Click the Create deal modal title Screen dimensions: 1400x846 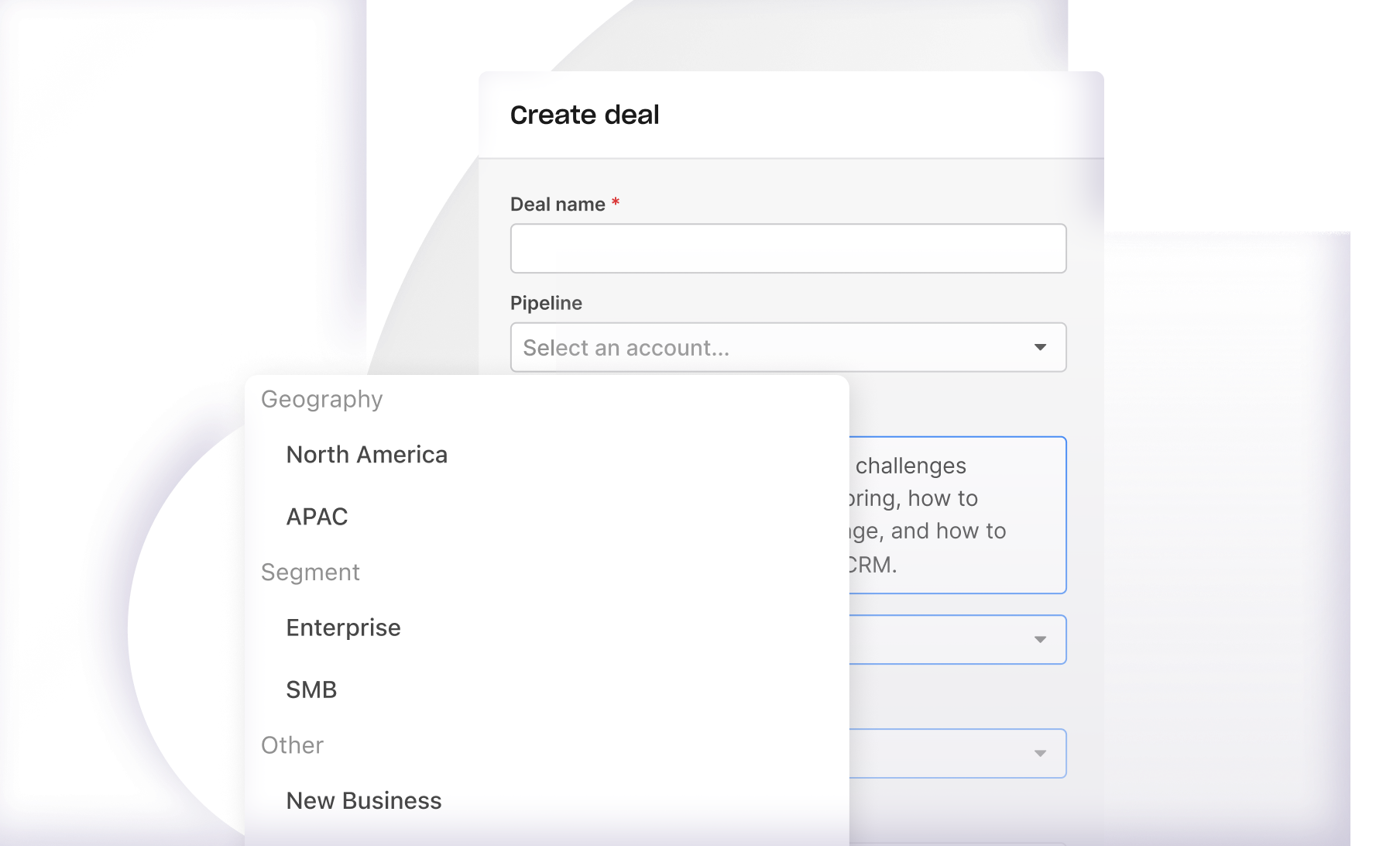click(584, 114)
